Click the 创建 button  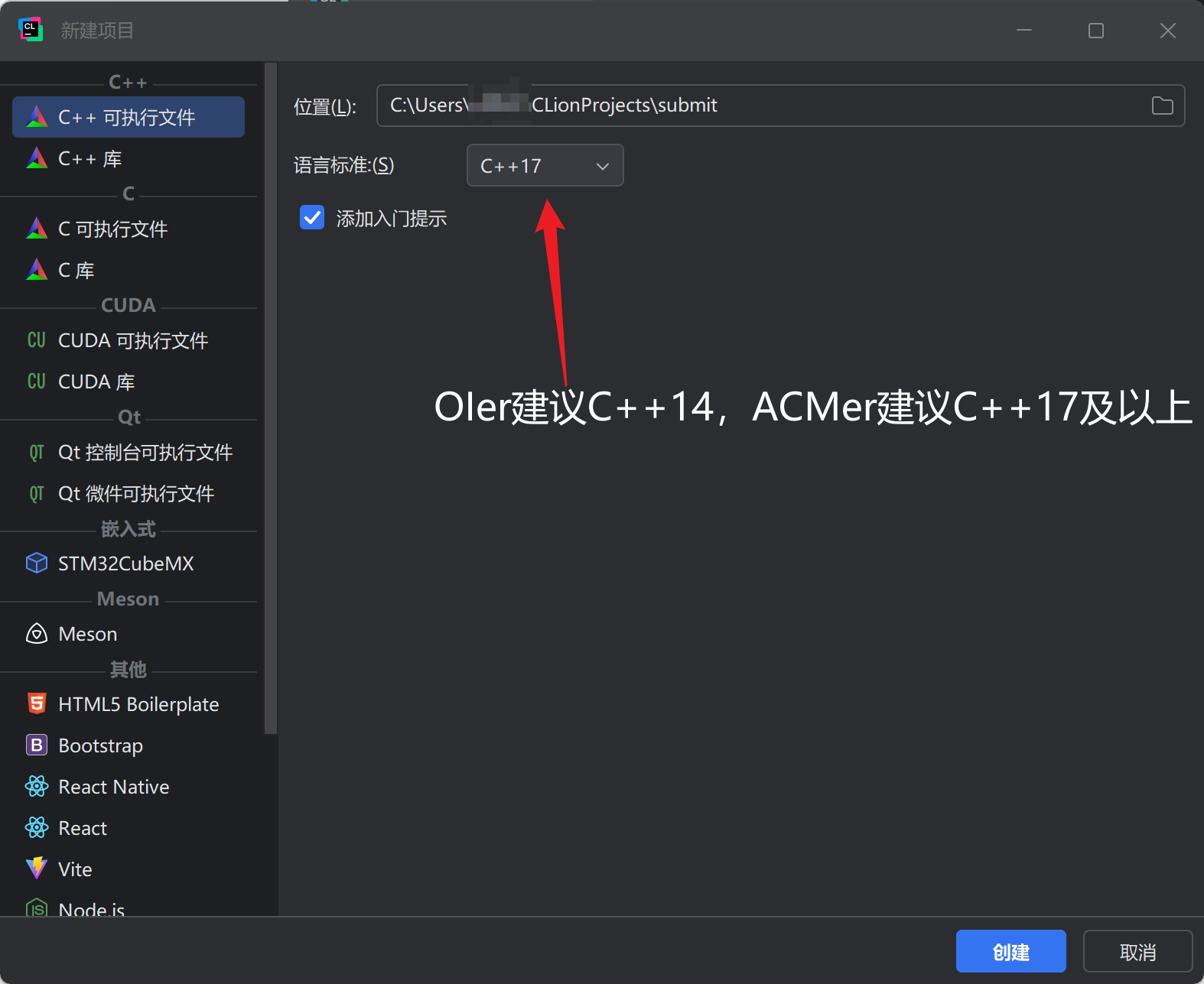coord(1010,951)
